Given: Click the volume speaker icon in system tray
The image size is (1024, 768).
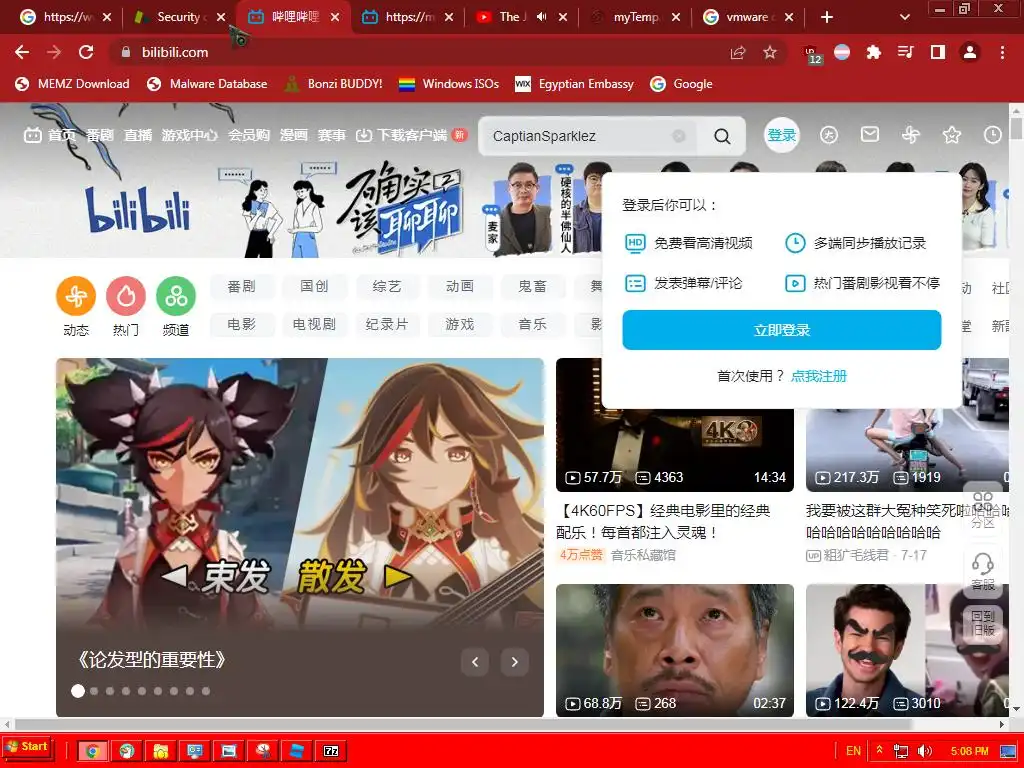Looking at the screenshot, I should [925, 751].
